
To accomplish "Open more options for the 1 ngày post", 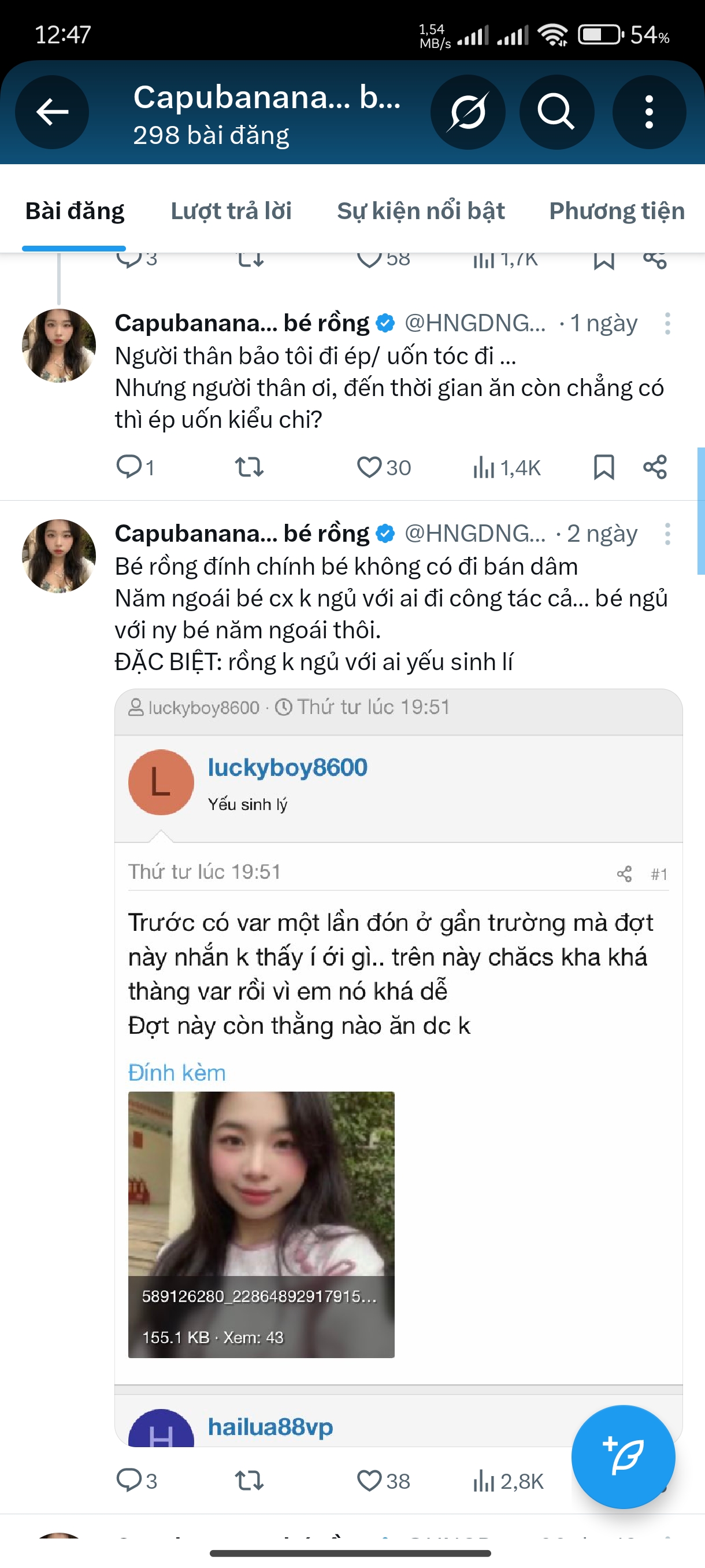I will click(x=667, y=323).
